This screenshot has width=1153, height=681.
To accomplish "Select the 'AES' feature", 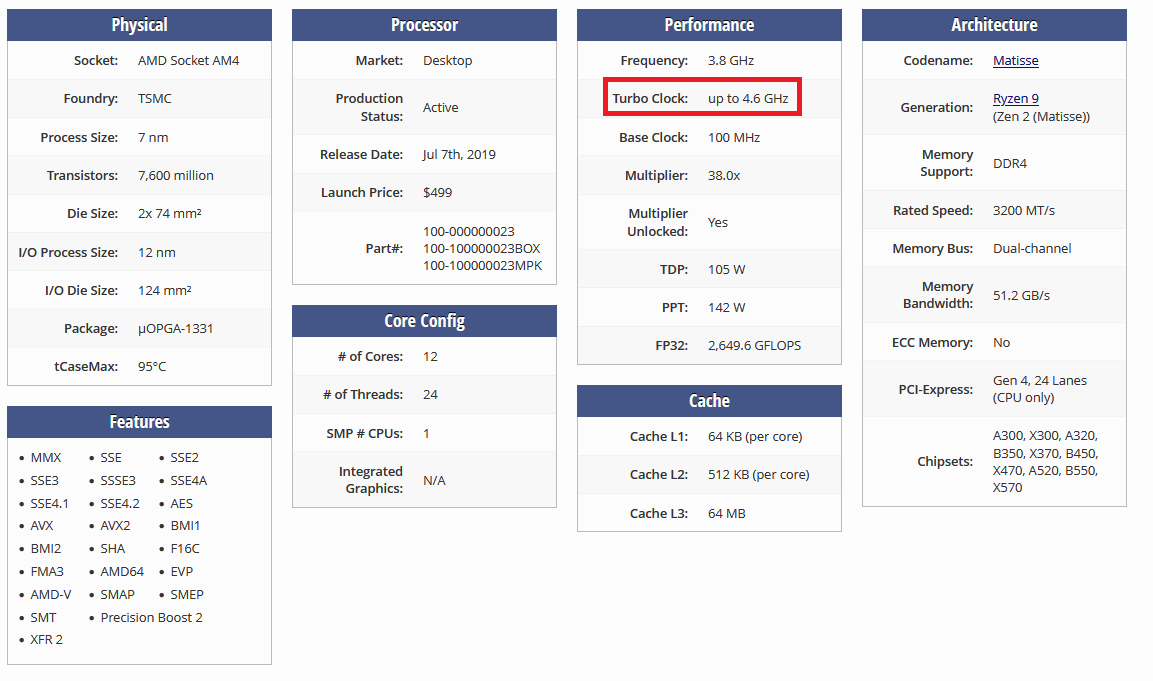I will point(182,504).
